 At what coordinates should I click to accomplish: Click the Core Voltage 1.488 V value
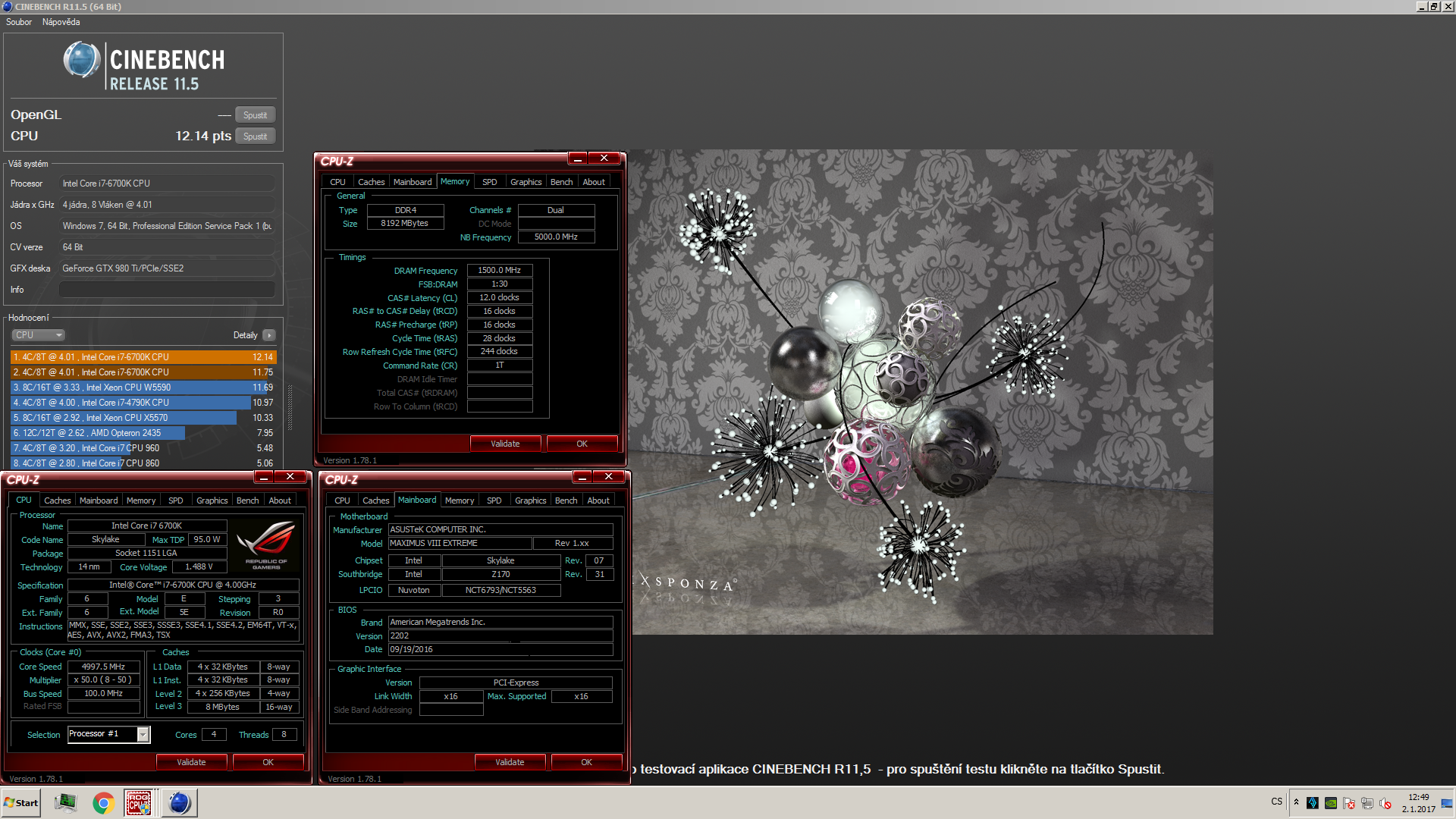[199, 567]
